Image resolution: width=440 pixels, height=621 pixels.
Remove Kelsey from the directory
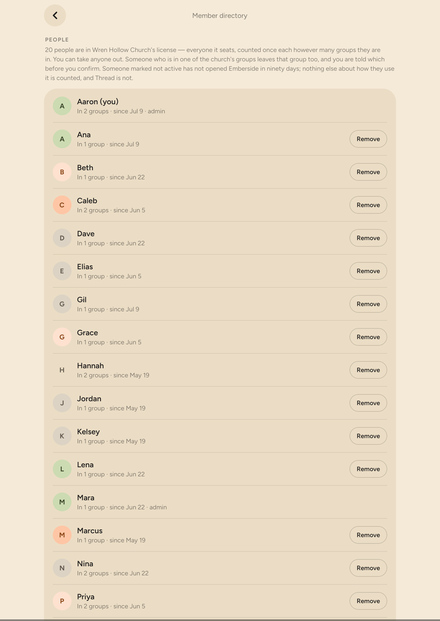pos(368,436)
